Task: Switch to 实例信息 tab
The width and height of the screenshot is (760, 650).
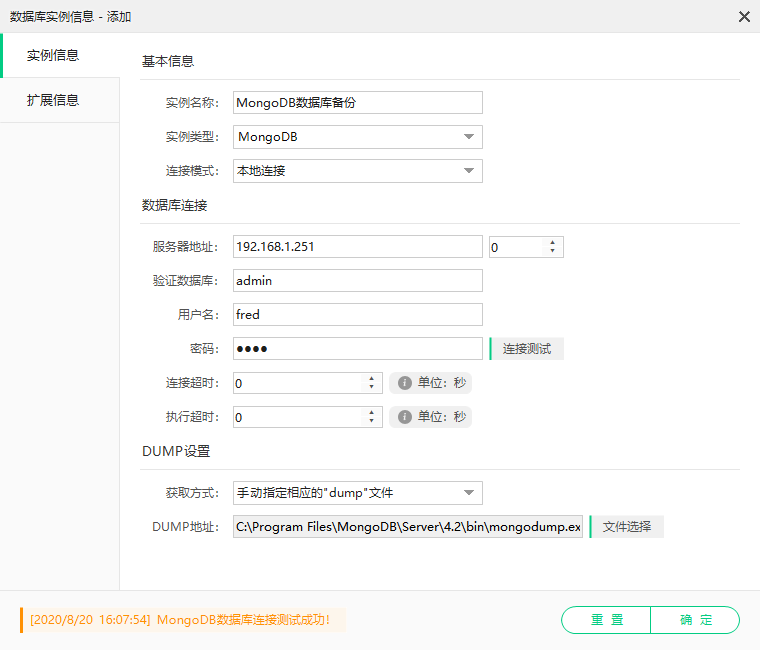Action: (x=60, y=55)
